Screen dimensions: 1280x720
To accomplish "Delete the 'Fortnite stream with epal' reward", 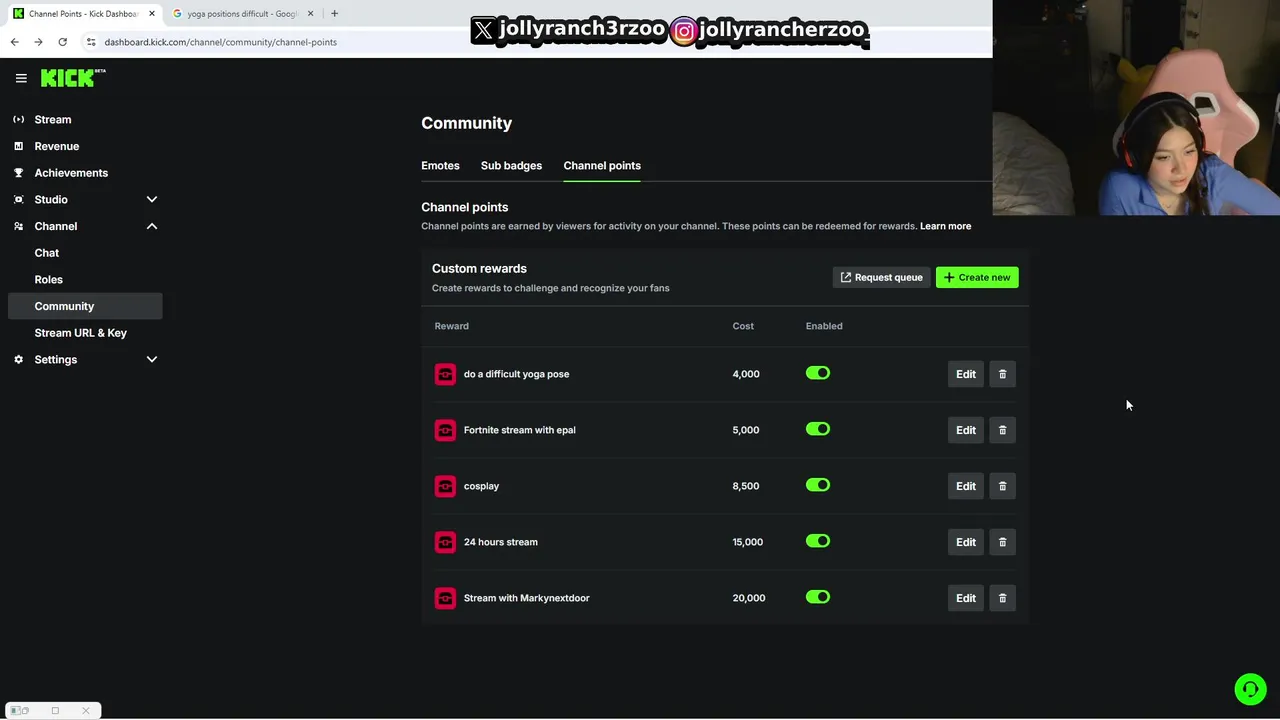I will pos(1002,430).
